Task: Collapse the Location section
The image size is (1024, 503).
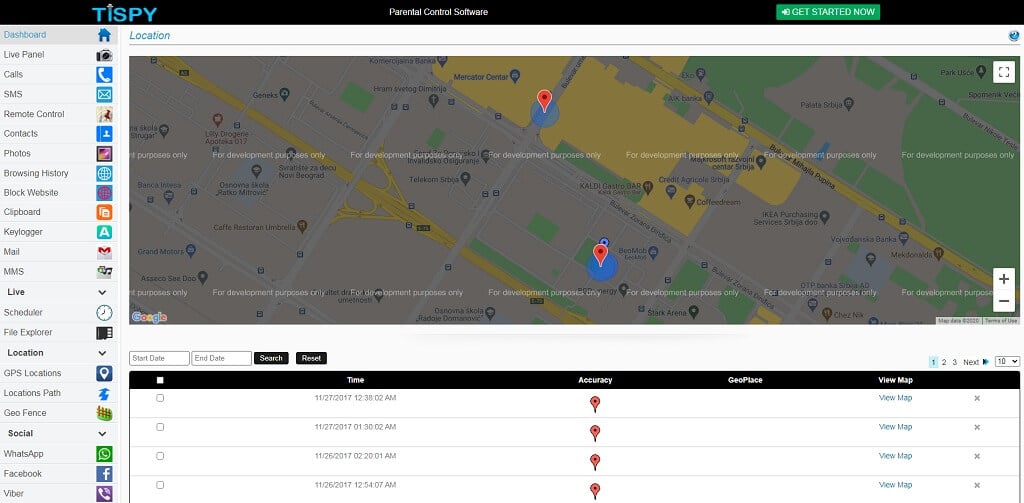Action: 102,353
